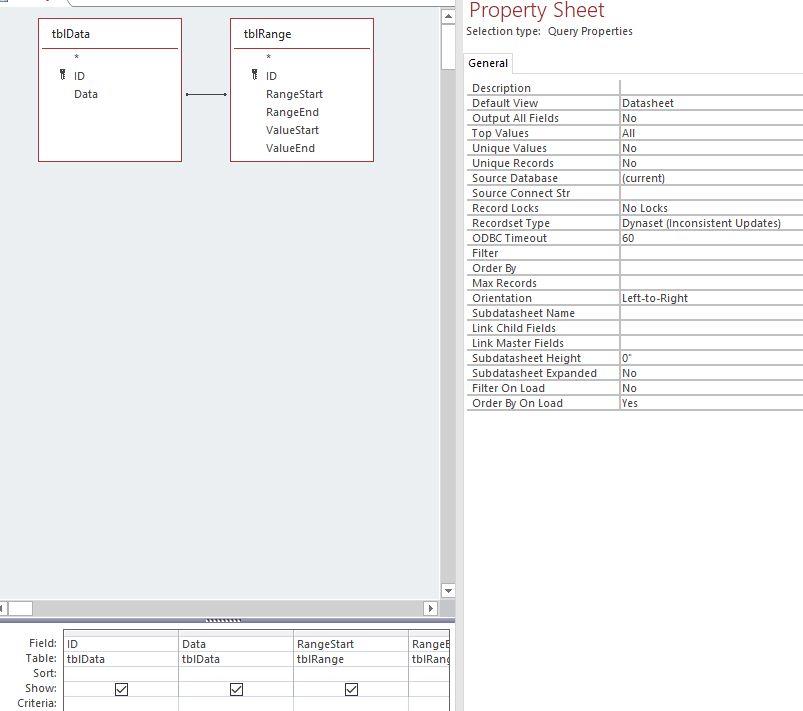Click the Order By property field
The image size is (803, 711).
click(711, 268)
